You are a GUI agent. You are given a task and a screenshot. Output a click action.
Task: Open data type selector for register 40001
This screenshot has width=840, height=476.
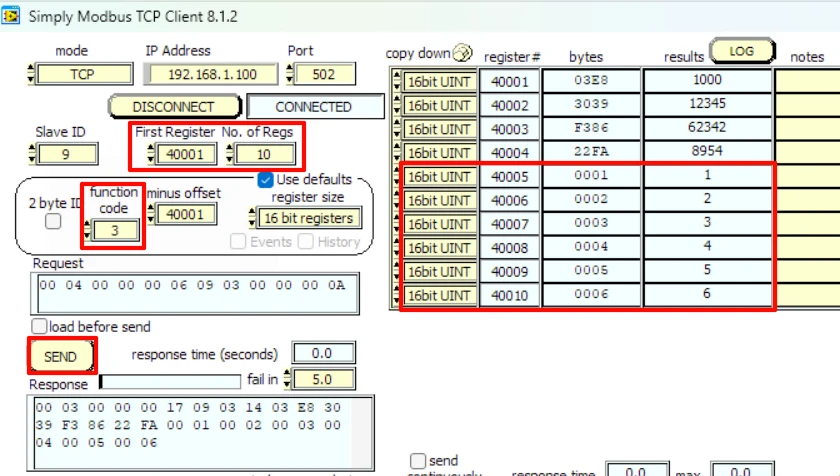tap(439, 81)
